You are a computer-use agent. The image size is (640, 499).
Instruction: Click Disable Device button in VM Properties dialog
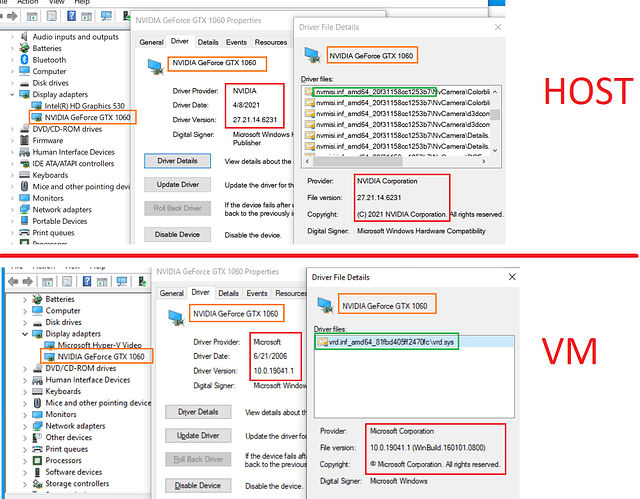[198, 486]
